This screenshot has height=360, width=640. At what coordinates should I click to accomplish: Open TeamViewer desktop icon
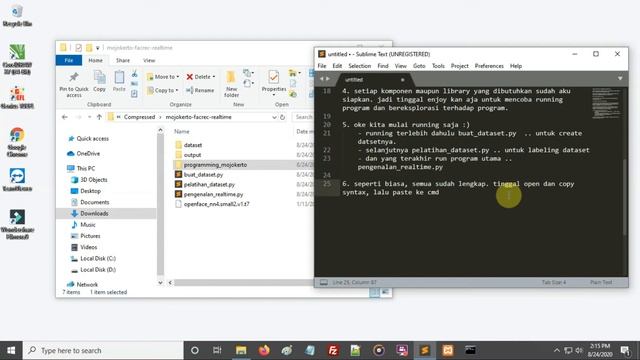(x=17, y=180)
